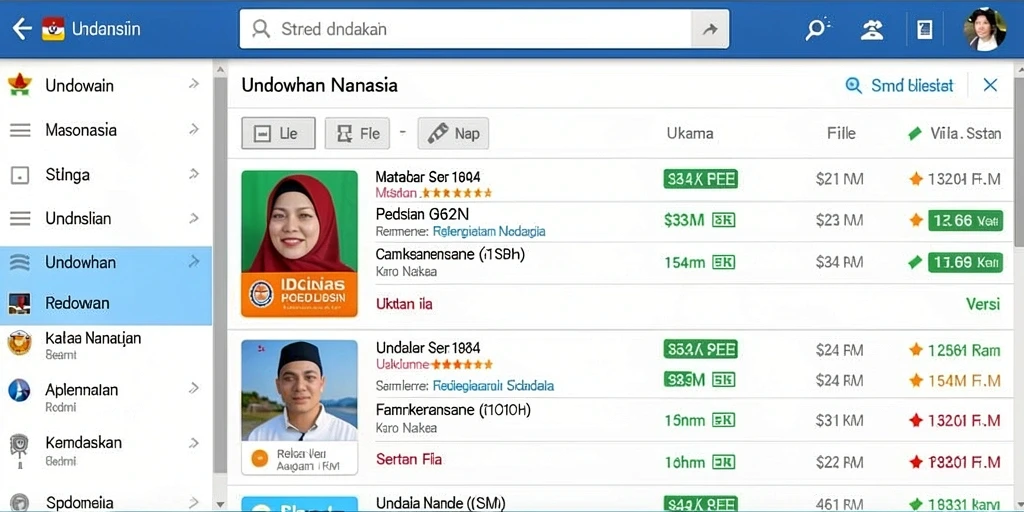Image resolution: width=1024 pixels, height=512 pixels.
Task: Open 'Famrkeransane (i1010H)' row
Action: (x=453, y=410)
